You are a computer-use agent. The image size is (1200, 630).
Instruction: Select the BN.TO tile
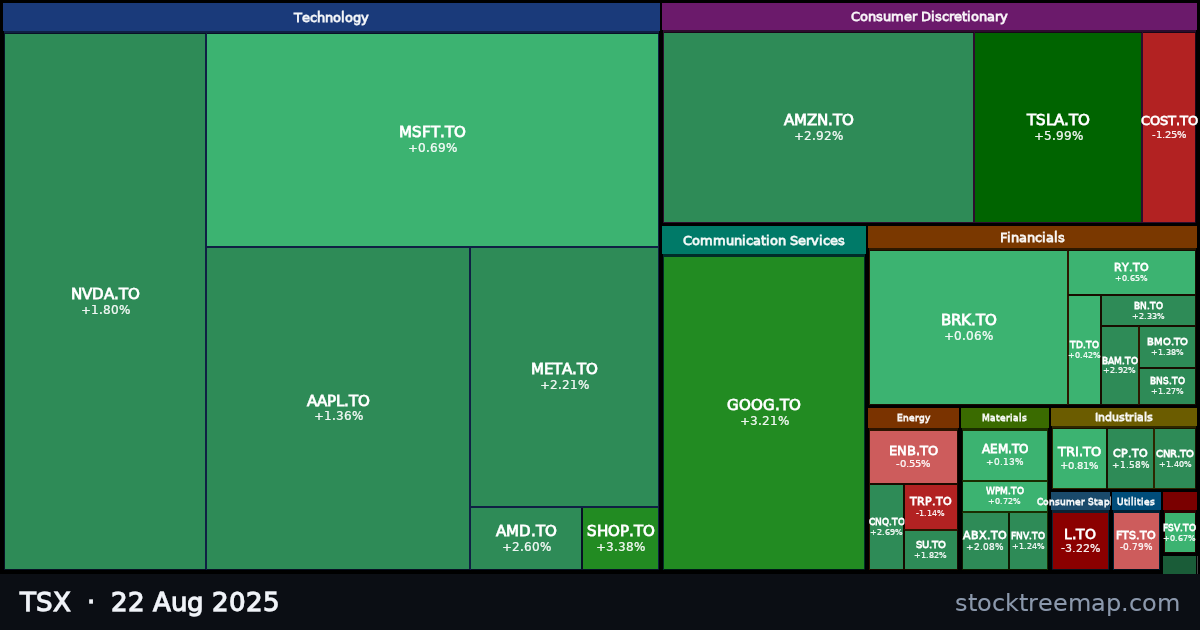click(1148, 310)
